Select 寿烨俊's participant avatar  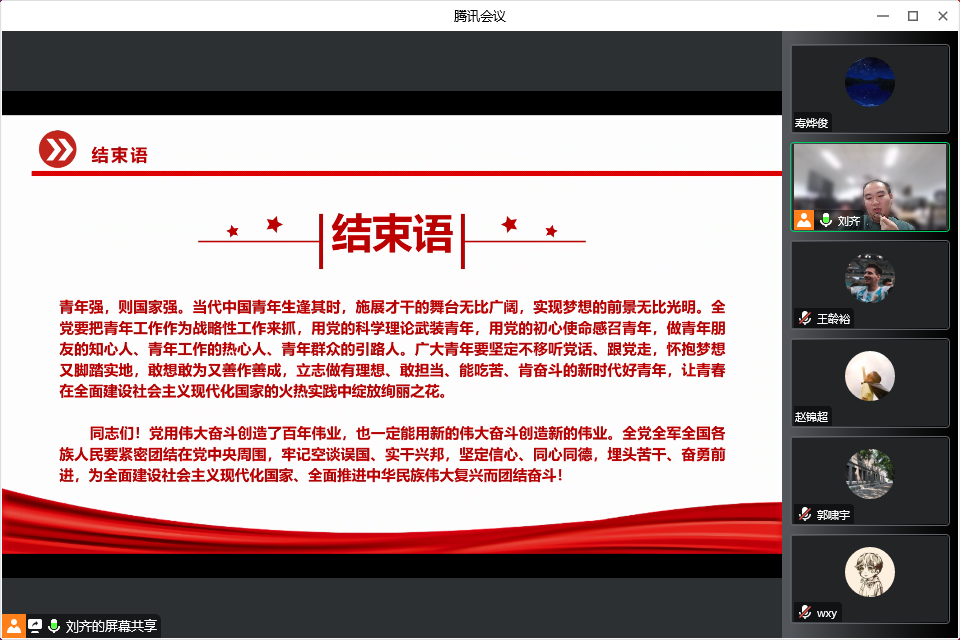869,82
